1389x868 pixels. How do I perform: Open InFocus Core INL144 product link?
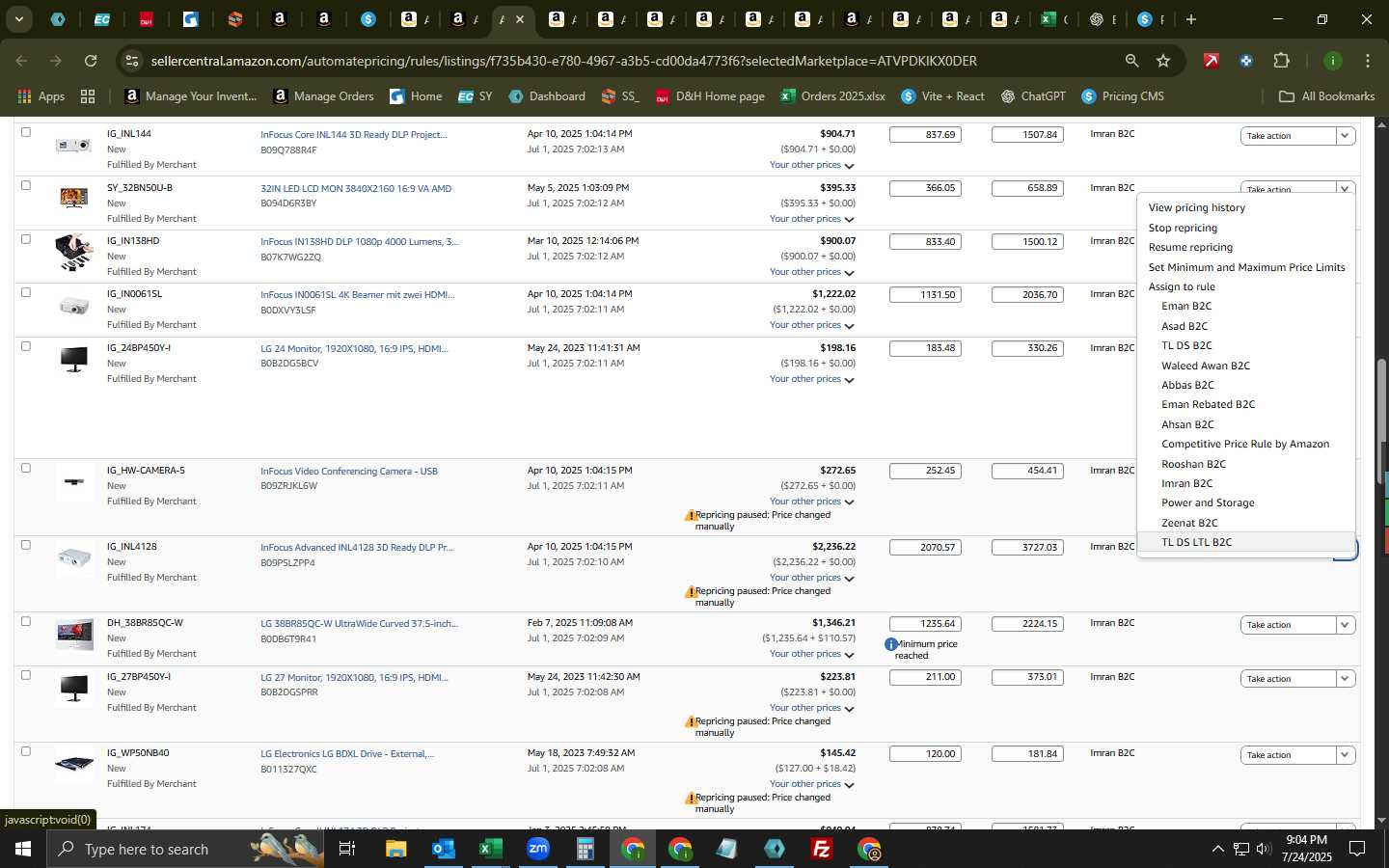(x=353, y=134)
